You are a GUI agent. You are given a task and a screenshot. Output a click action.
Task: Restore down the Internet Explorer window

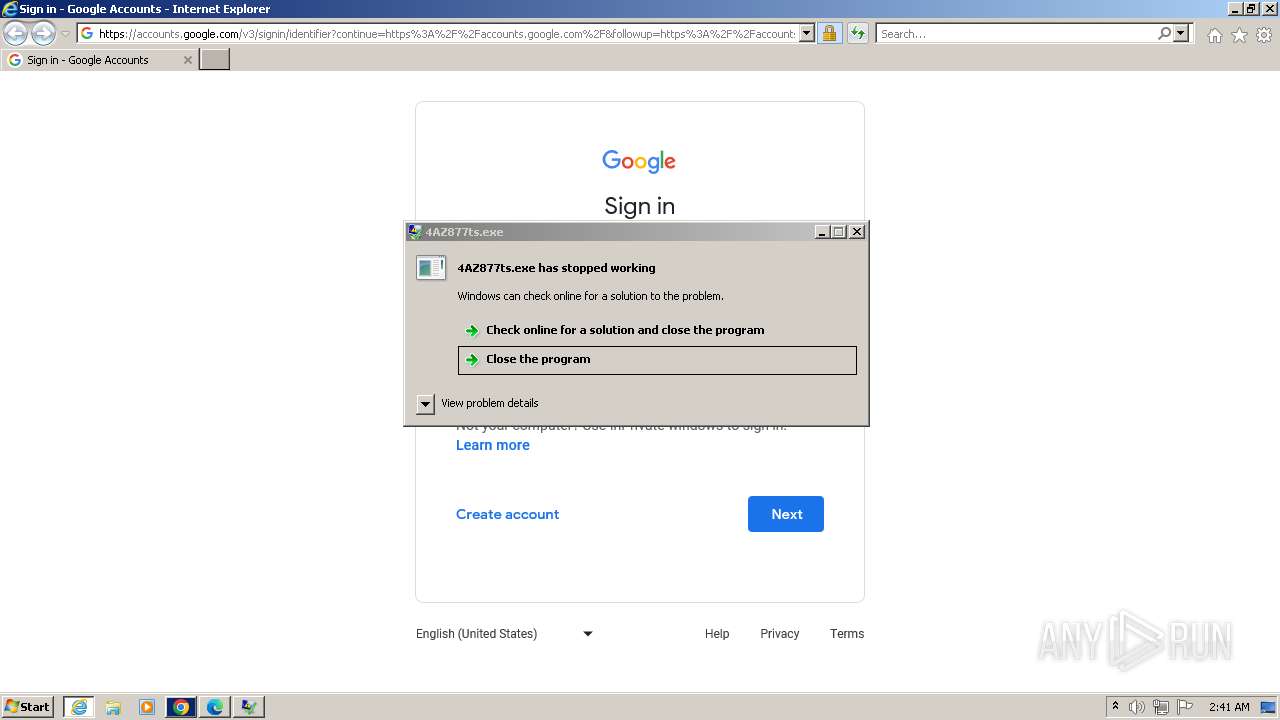click(x=1251, y=9)
